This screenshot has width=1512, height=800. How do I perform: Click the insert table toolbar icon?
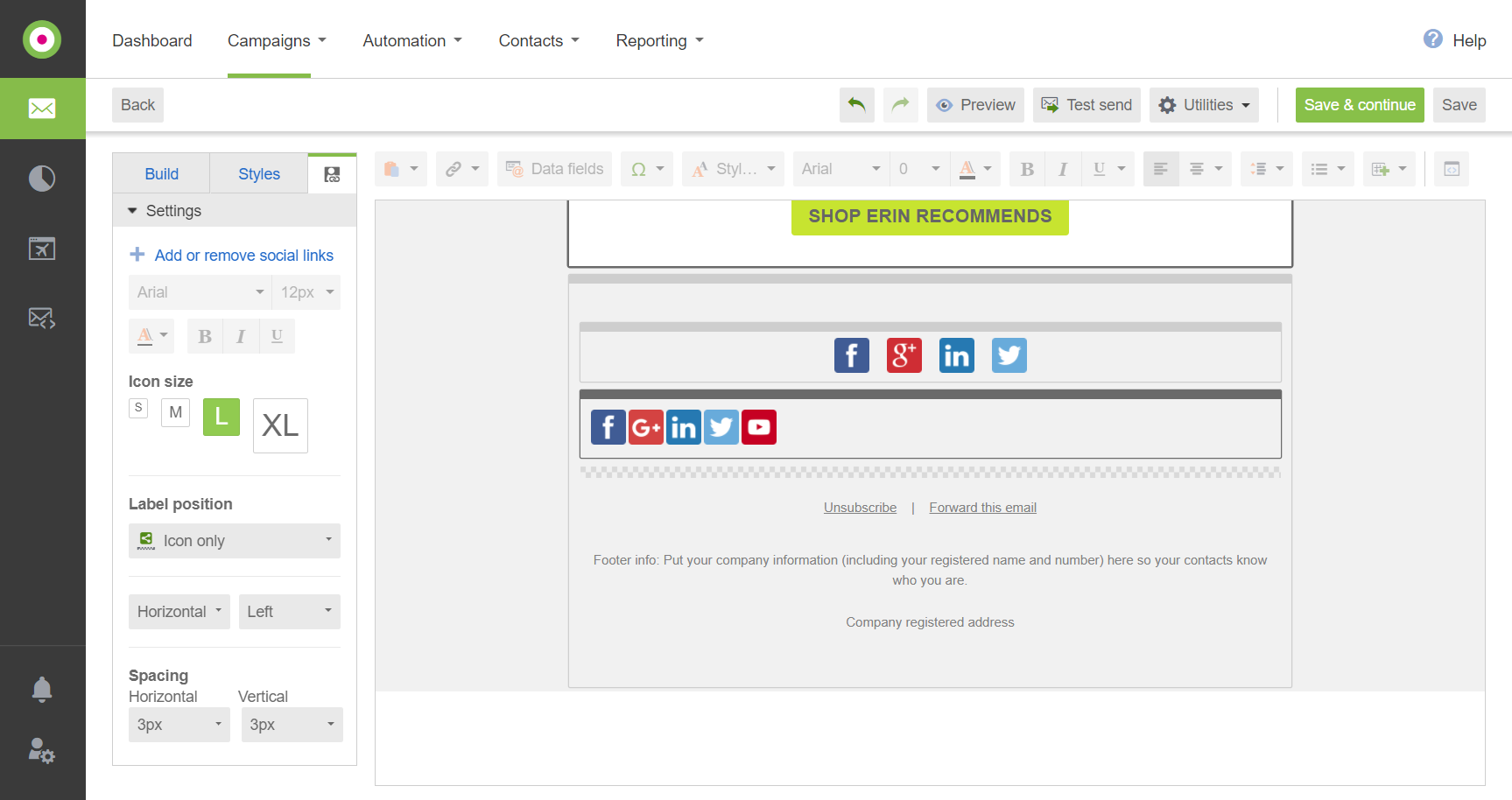1381,169
